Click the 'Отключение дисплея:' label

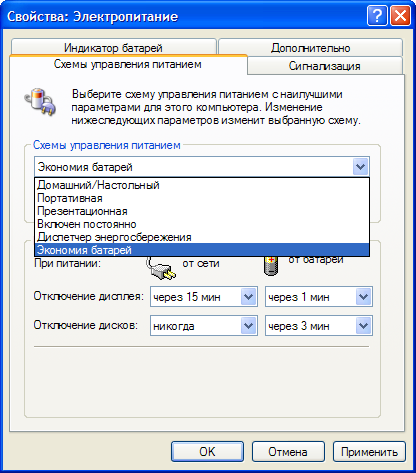(88, 296)
